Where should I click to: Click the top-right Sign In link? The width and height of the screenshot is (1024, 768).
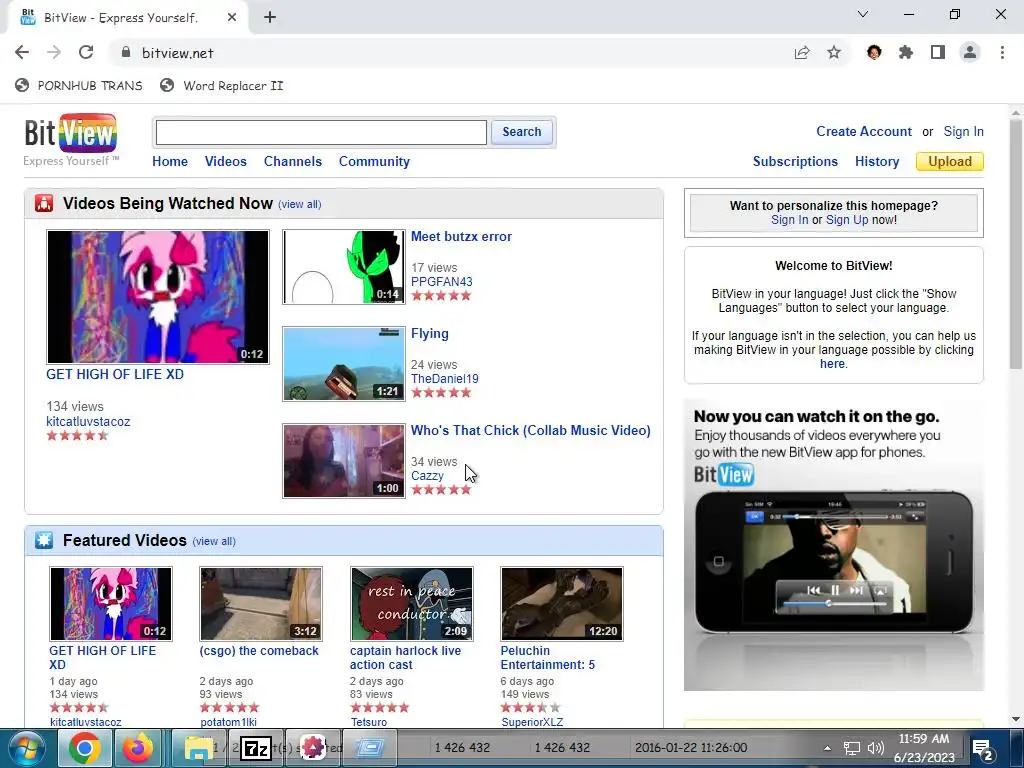[963, 131]
